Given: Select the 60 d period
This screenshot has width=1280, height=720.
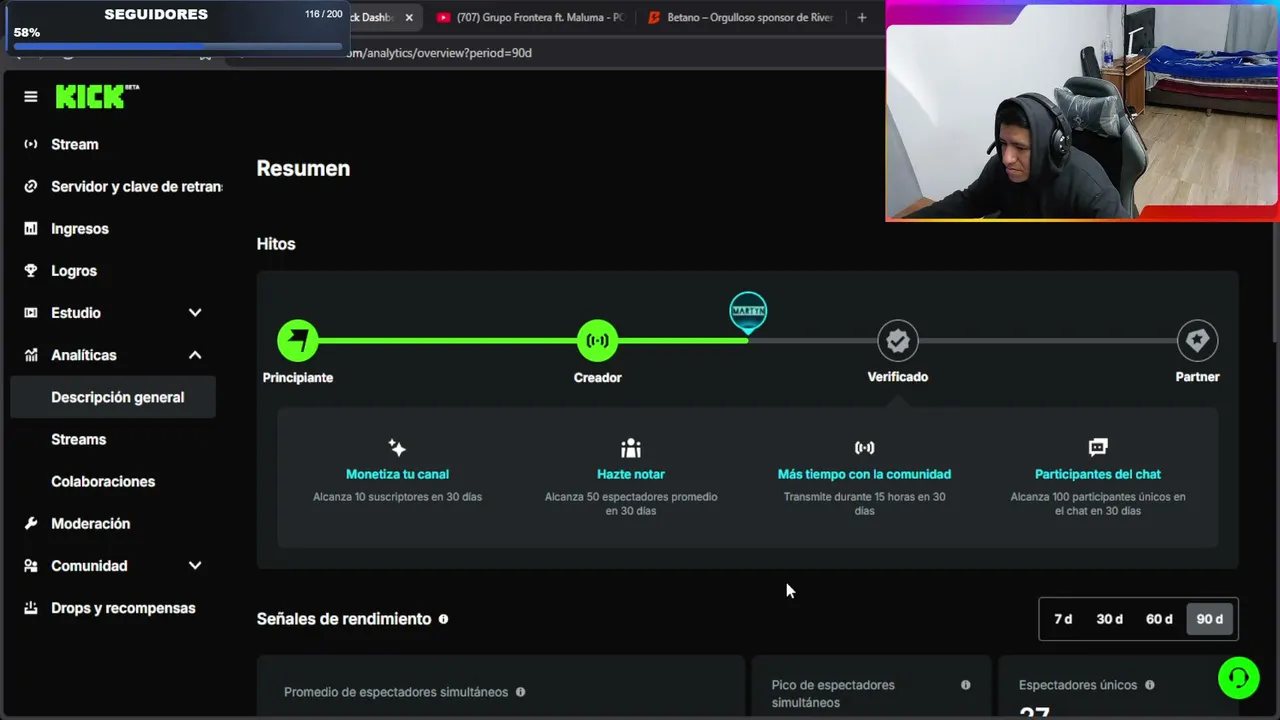Looking at the screenshot, I should click(1159, 619).
